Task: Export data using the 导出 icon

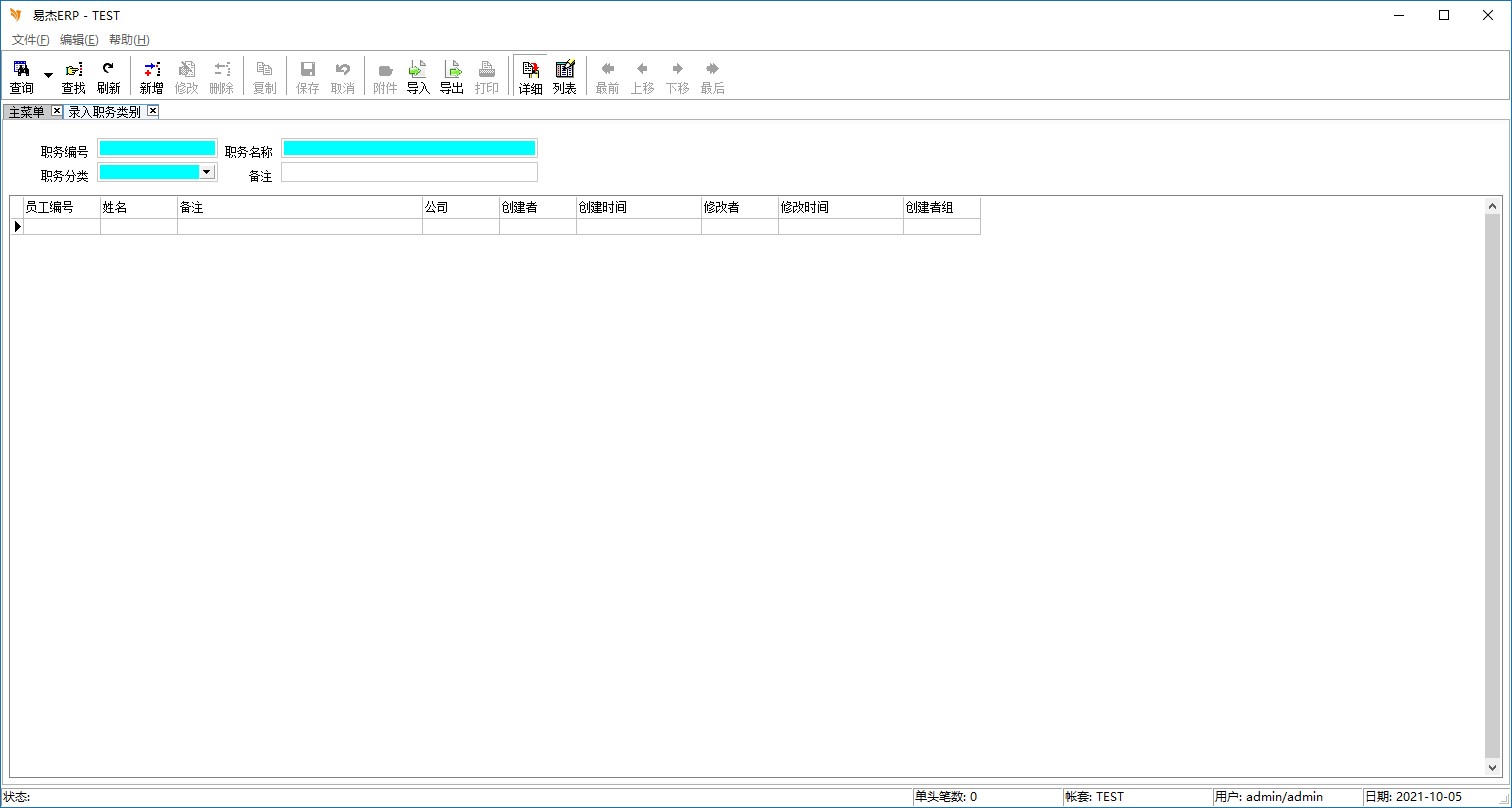Action: (x=452, y=77)
